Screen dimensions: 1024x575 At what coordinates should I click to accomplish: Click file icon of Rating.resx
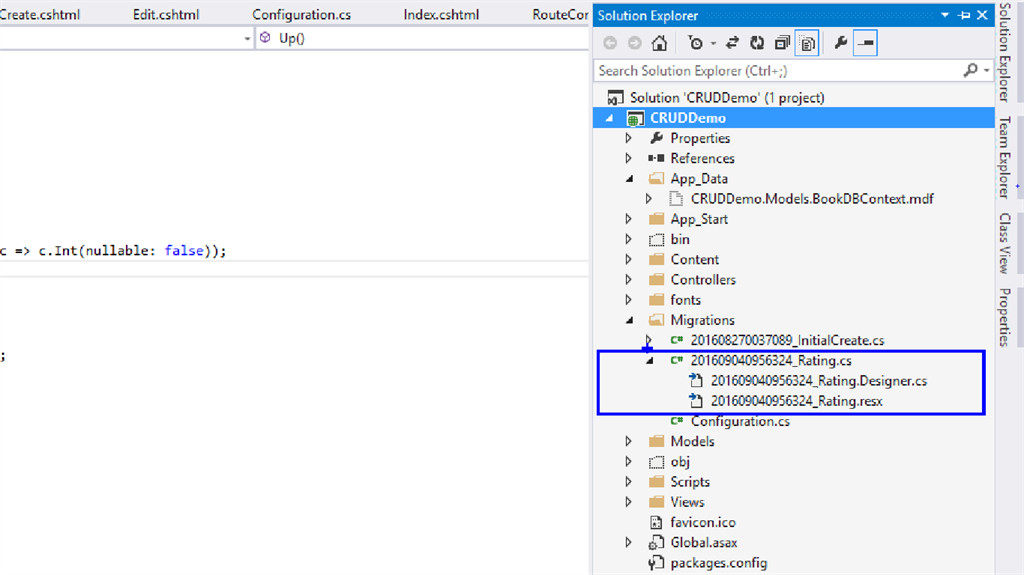(697, 401)
